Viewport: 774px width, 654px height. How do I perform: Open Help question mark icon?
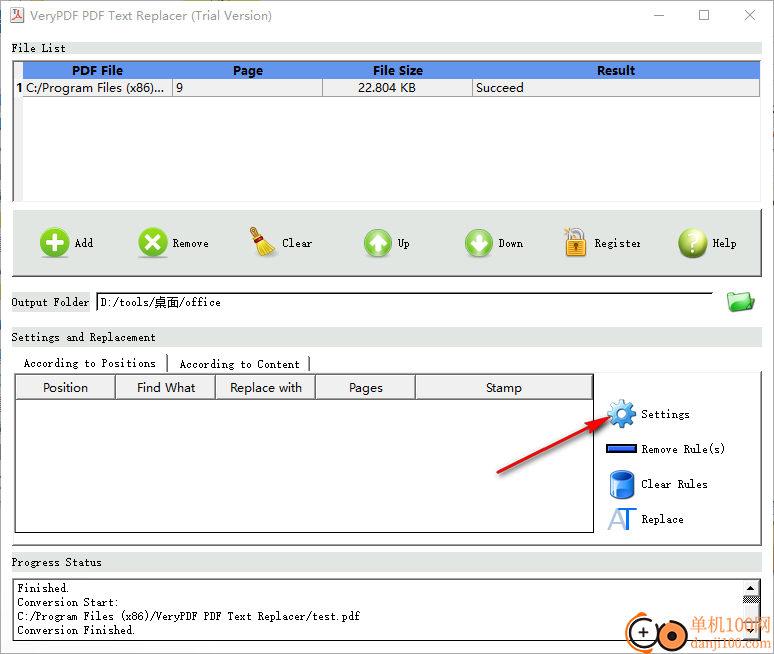693,243
